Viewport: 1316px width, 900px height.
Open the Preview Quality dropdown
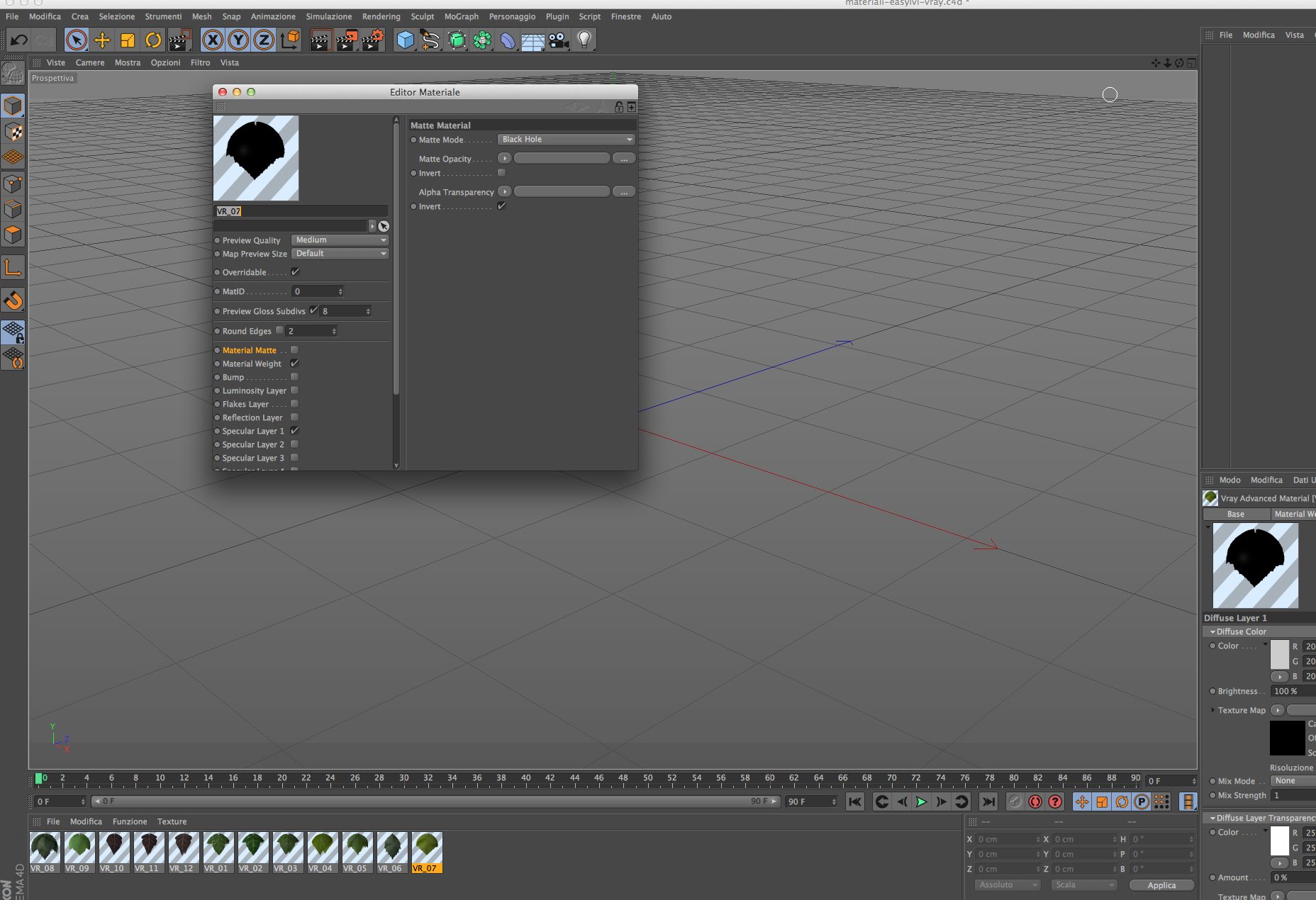pyautogui.click(x=340, y=240)
